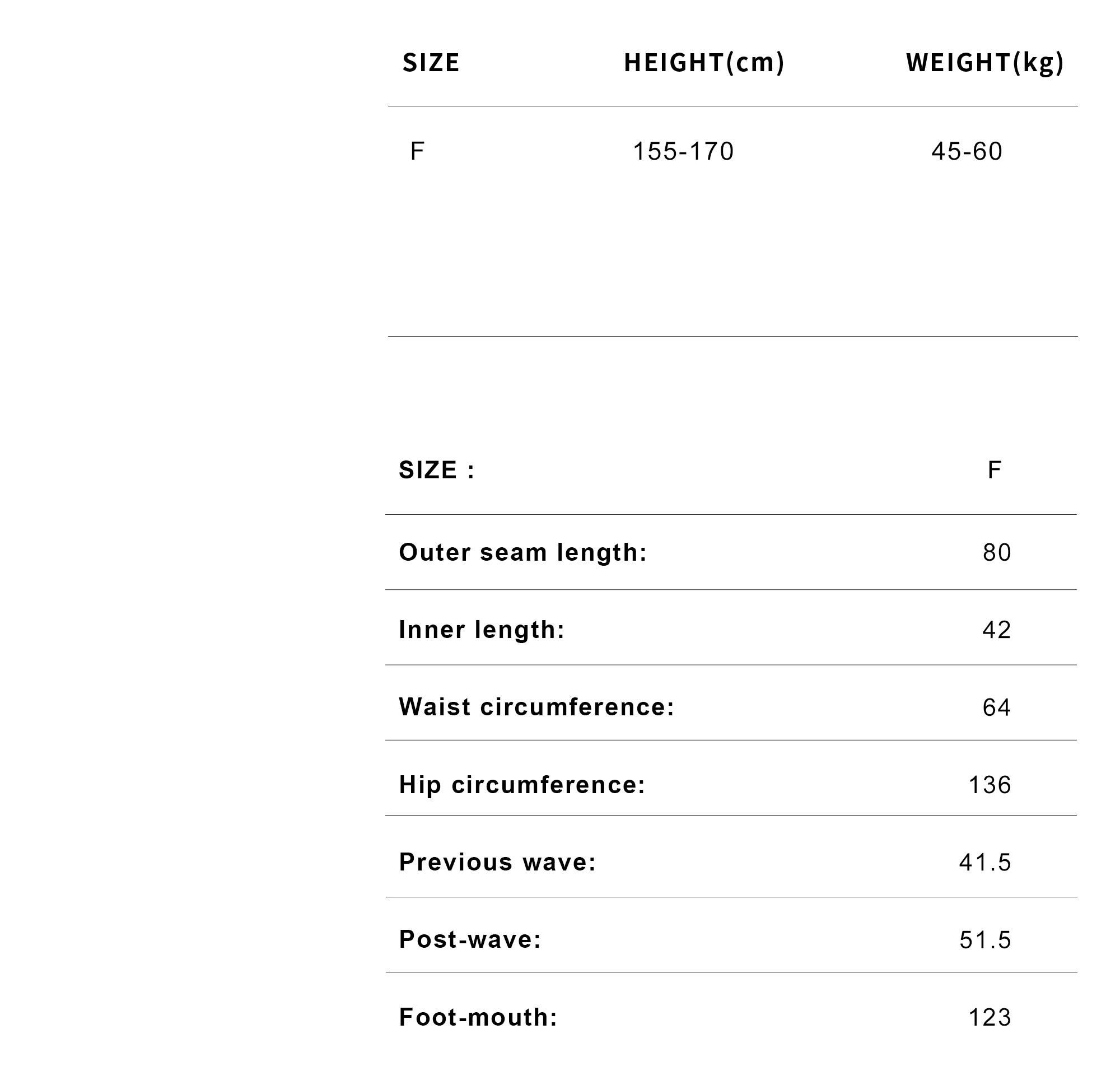1120x1071 pixels.
Task: Select the hip value 136
Action: pos(990,785)
